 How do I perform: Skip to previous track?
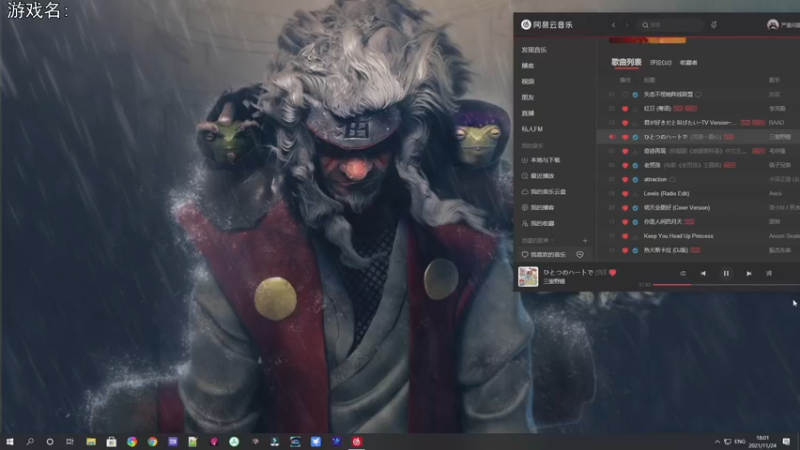703,273
